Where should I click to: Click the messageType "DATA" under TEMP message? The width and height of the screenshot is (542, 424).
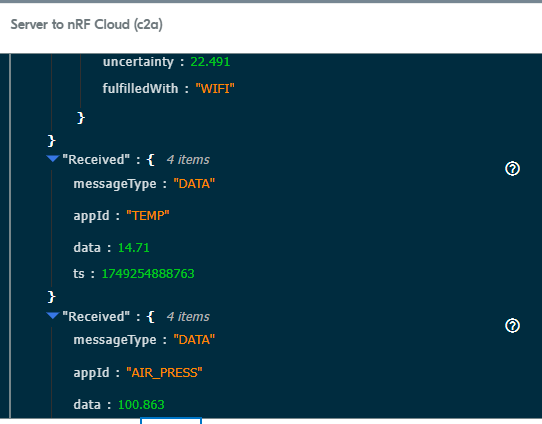coord(194,183)
